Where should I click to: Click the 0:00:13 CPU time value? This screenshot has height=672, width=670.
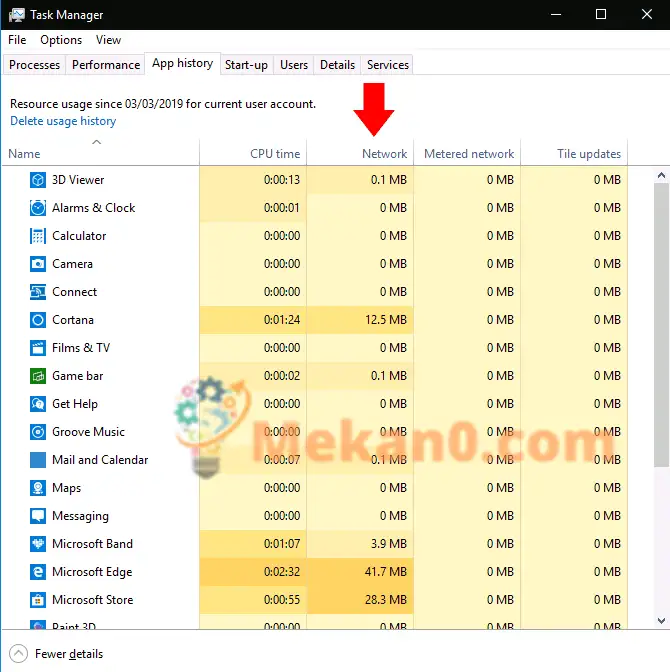coord(282,180)
